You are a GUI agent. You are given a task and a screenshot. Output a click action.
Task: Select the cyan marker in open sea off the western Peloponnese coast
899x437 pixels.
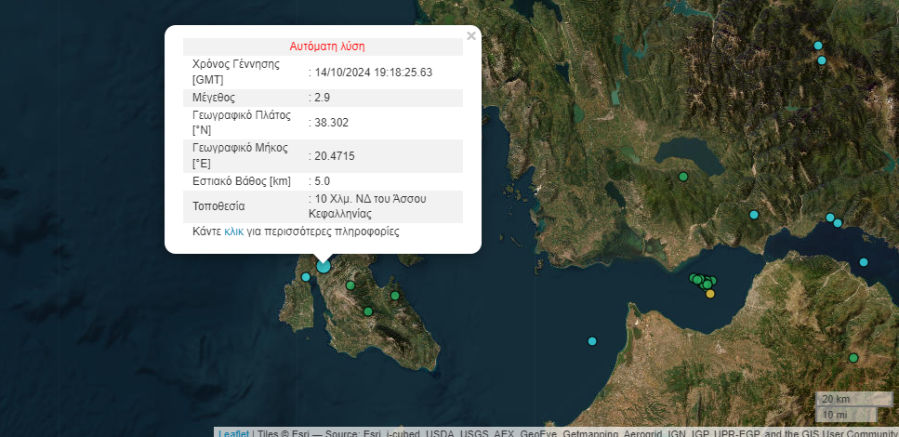[592, 341]
